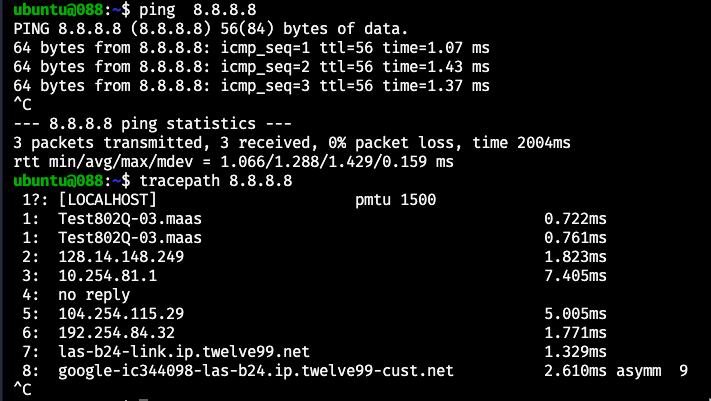The image size is (711, 401).
Task: Click the [LOCALHOST] entry in tracepath output
Action: coord(107,200)
